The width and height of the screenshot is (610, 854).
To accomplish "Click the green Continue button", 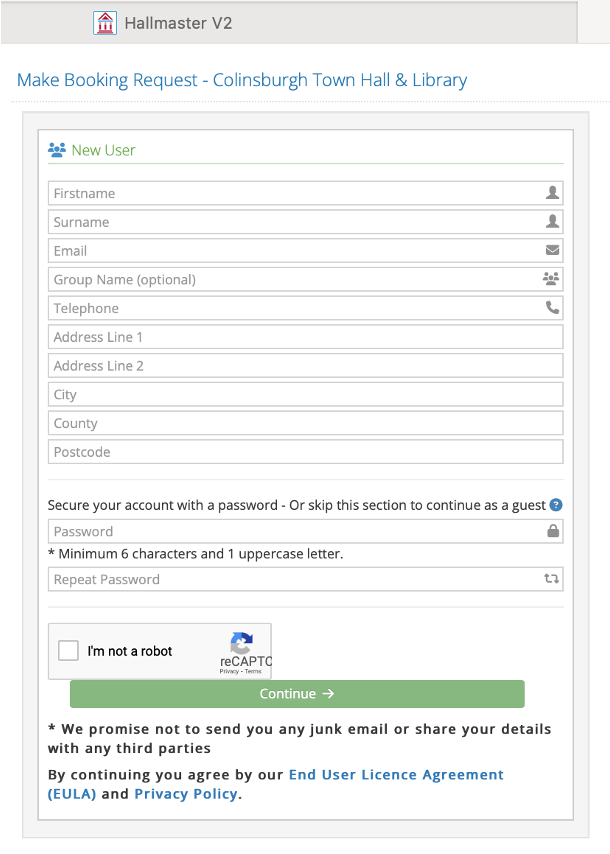I will 297,694.
